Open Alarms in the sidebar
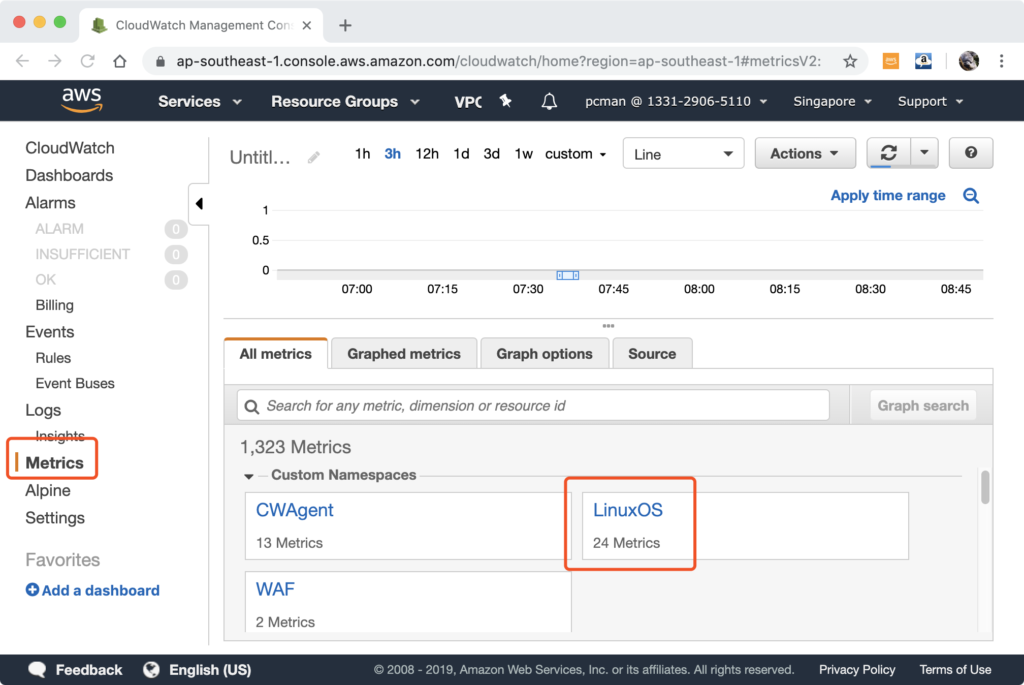The width and height of the screenshot is (1024, 685). [x=50, y=203]
